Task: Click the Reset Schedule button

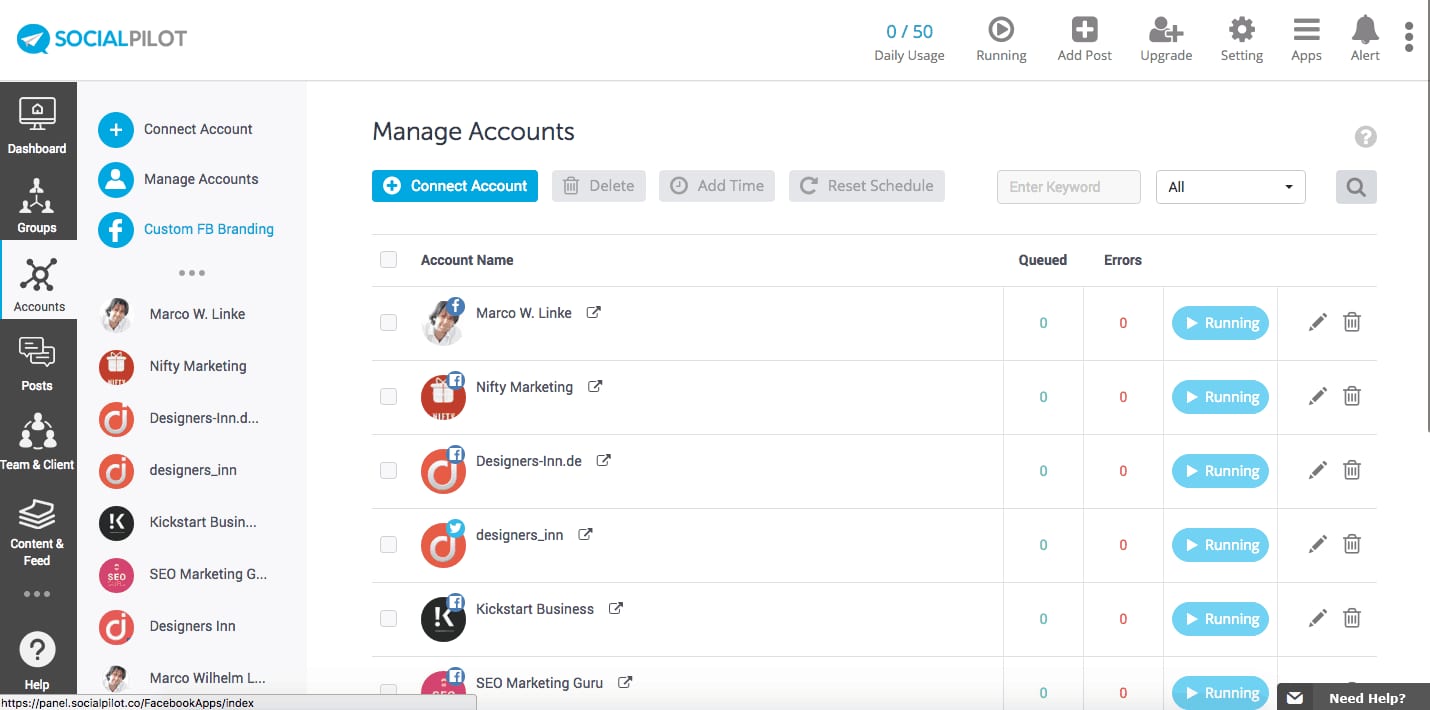Action: [867, 186]
